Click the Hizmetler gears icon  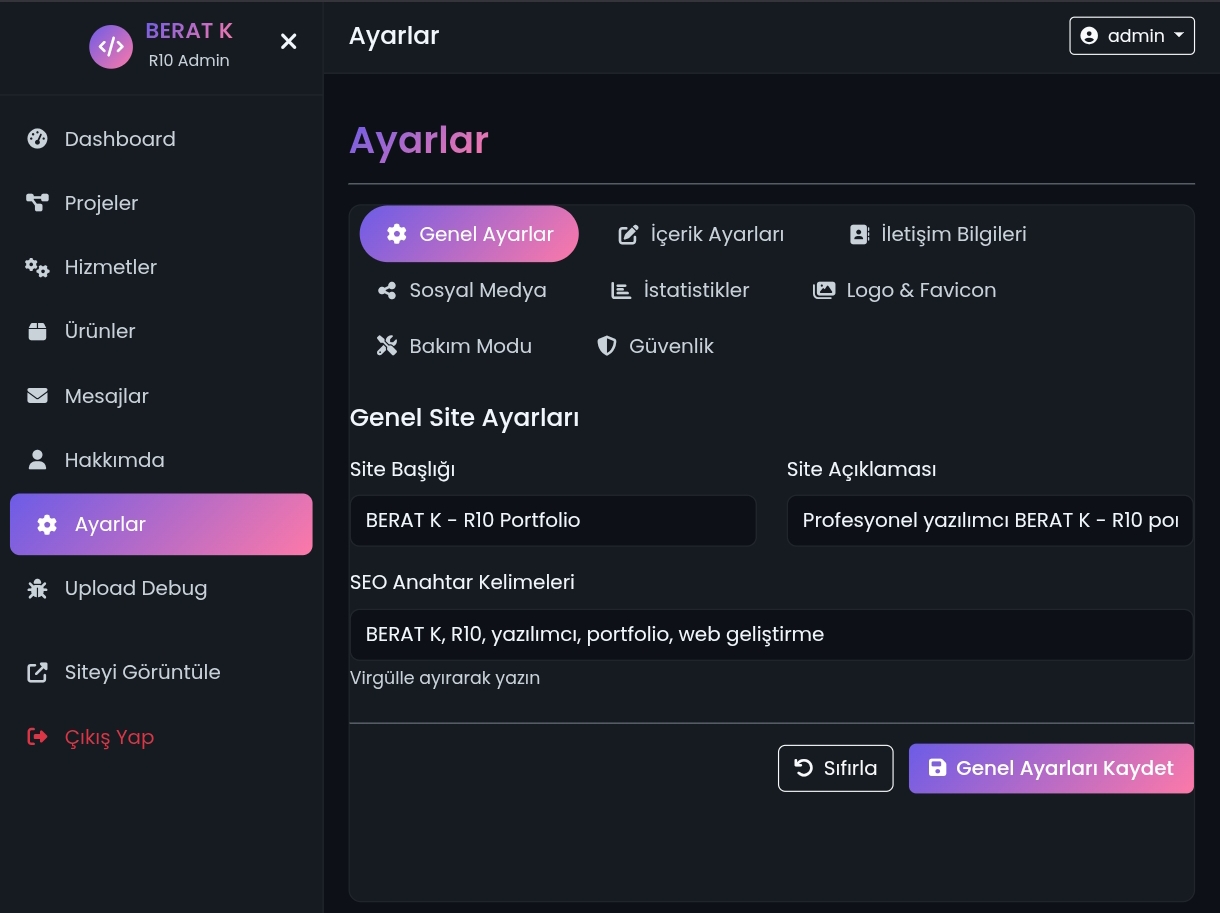(37, 267)
